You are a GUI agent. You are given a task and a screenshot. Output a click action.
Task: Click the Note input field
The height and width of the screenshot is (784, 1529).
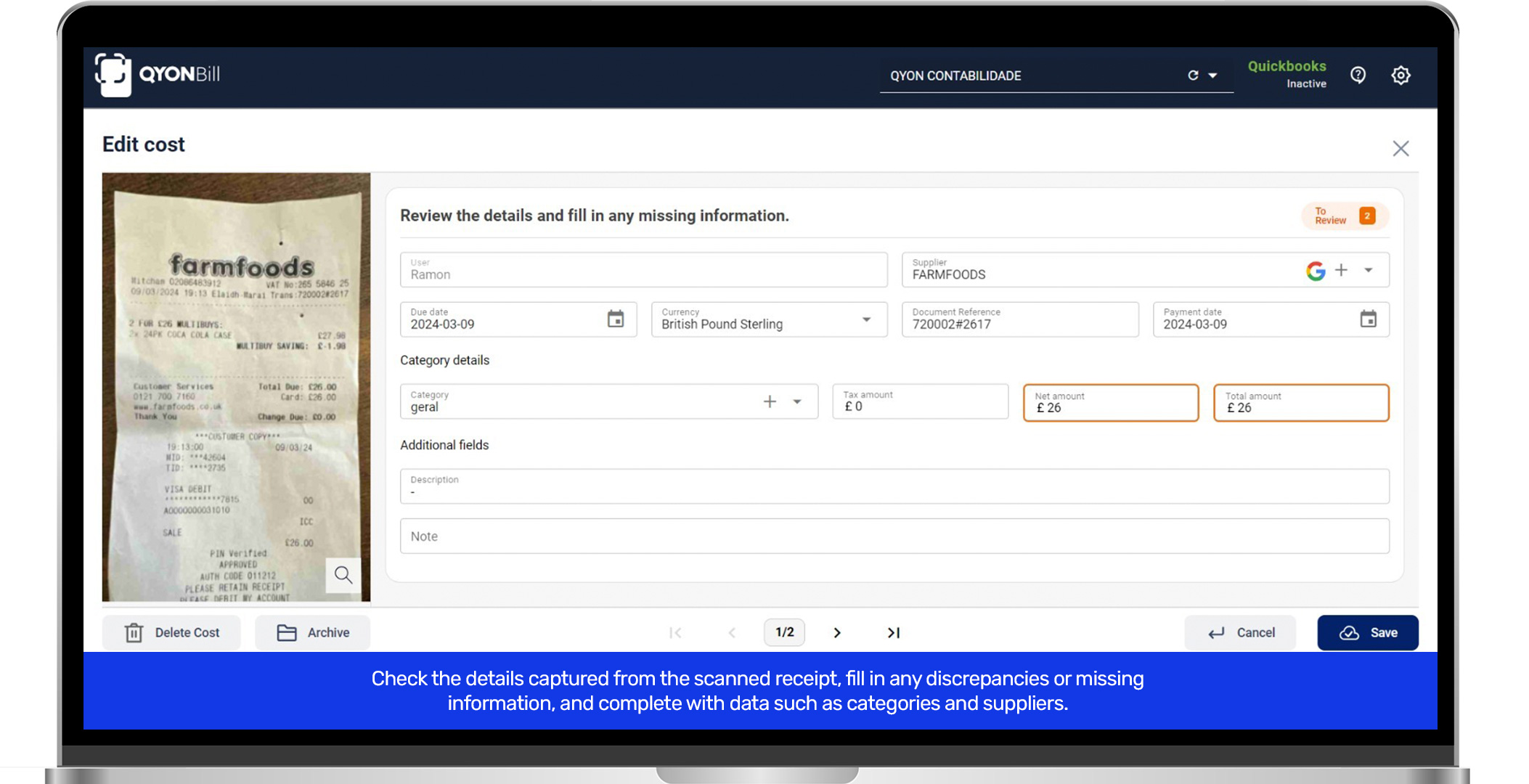pyautogui.click(x=894, y=536)
